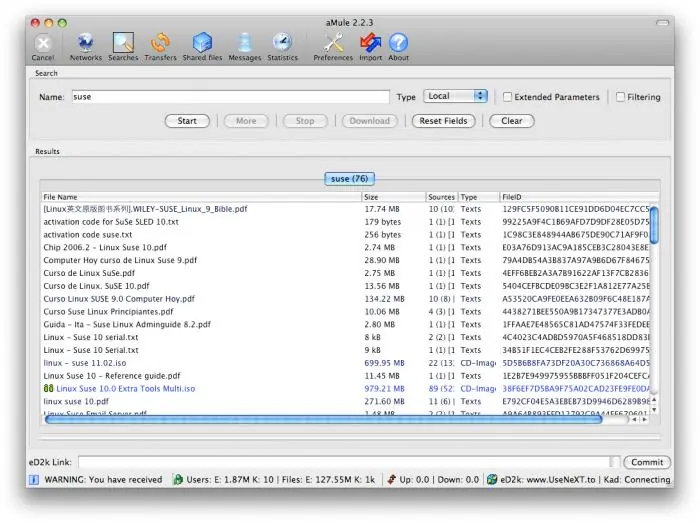The width and height of the screenshot is (700, 523).
Task: Click the Name search input field
Action: tap(230, 97)
